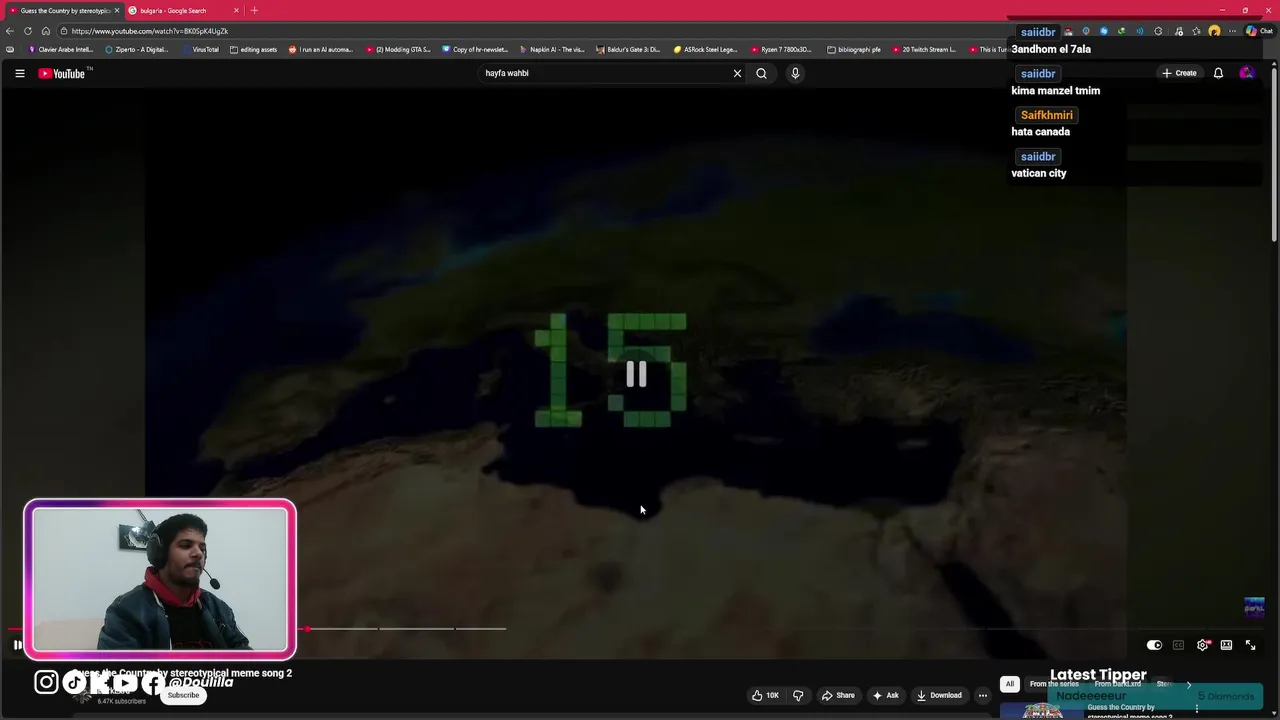Screen dimensions: 1280x720
Task: Open the Facebook icon in the stream overlay
Action: 152,682
